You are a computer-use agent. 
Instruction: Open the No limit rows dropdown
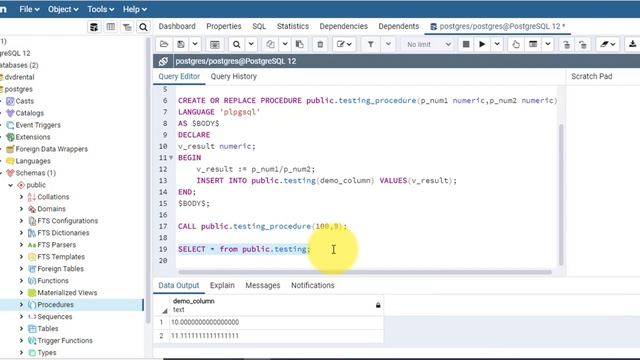(x=429, y=44)
